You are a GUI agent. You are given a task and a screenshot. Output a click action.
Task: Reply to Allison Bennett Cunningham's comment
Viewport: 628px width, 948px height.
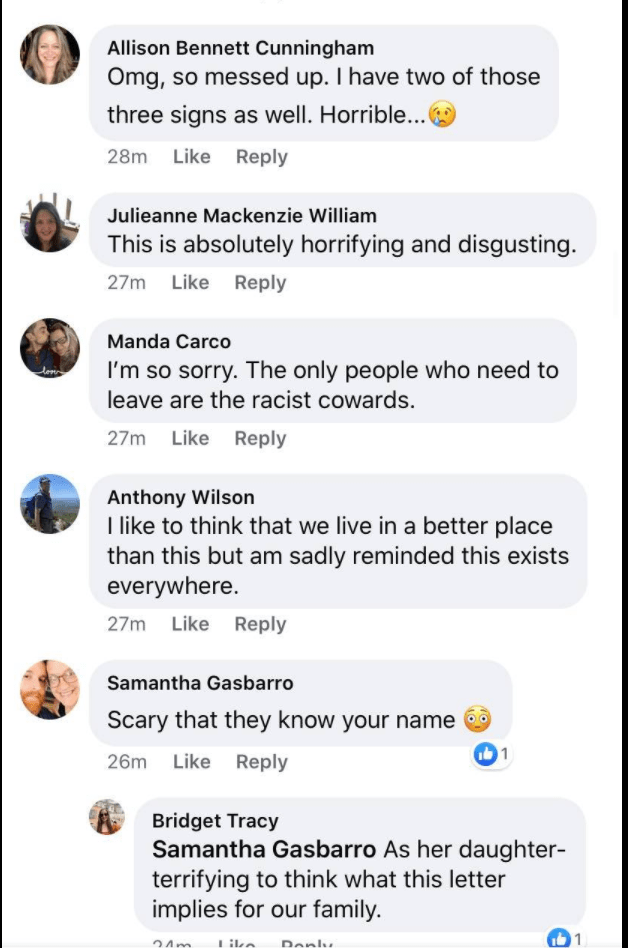coord(262,157)
